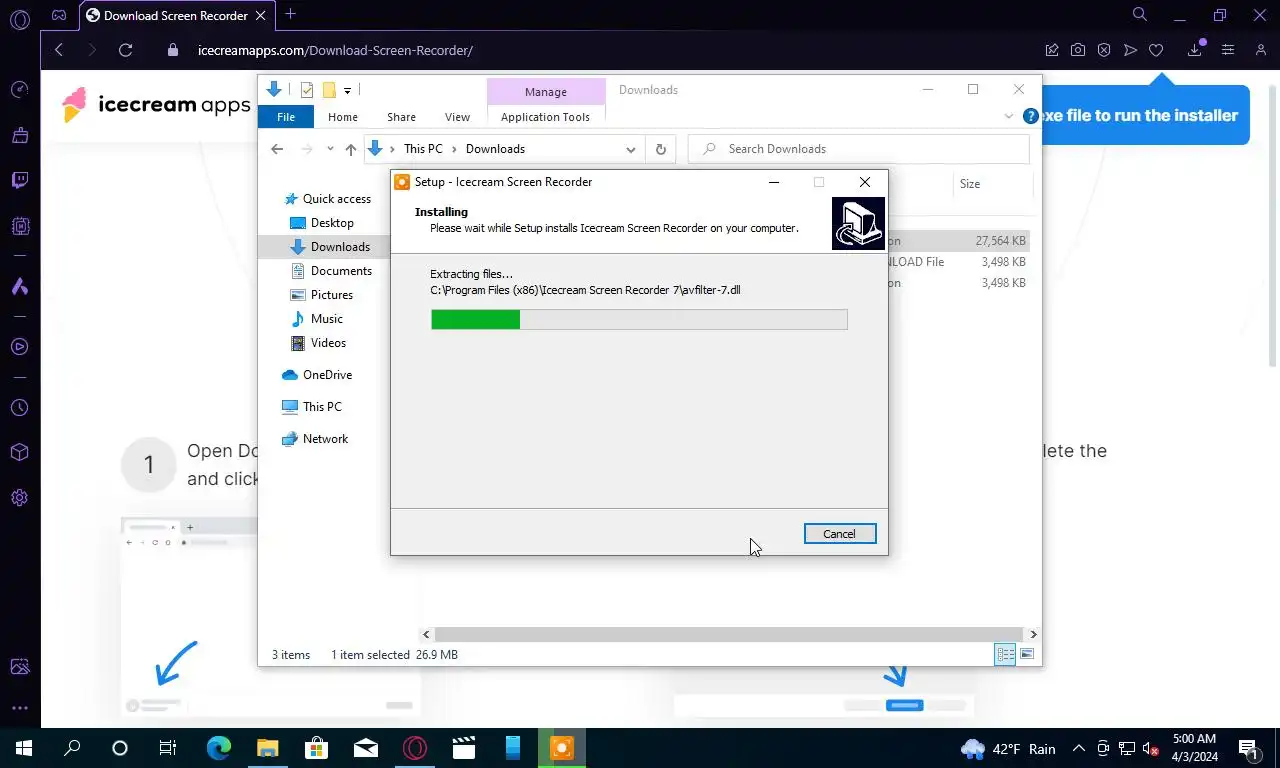Select the Manage contextual tab
Image resolution: width=1280 pixels, height=768 pixels.
point(546,91)
